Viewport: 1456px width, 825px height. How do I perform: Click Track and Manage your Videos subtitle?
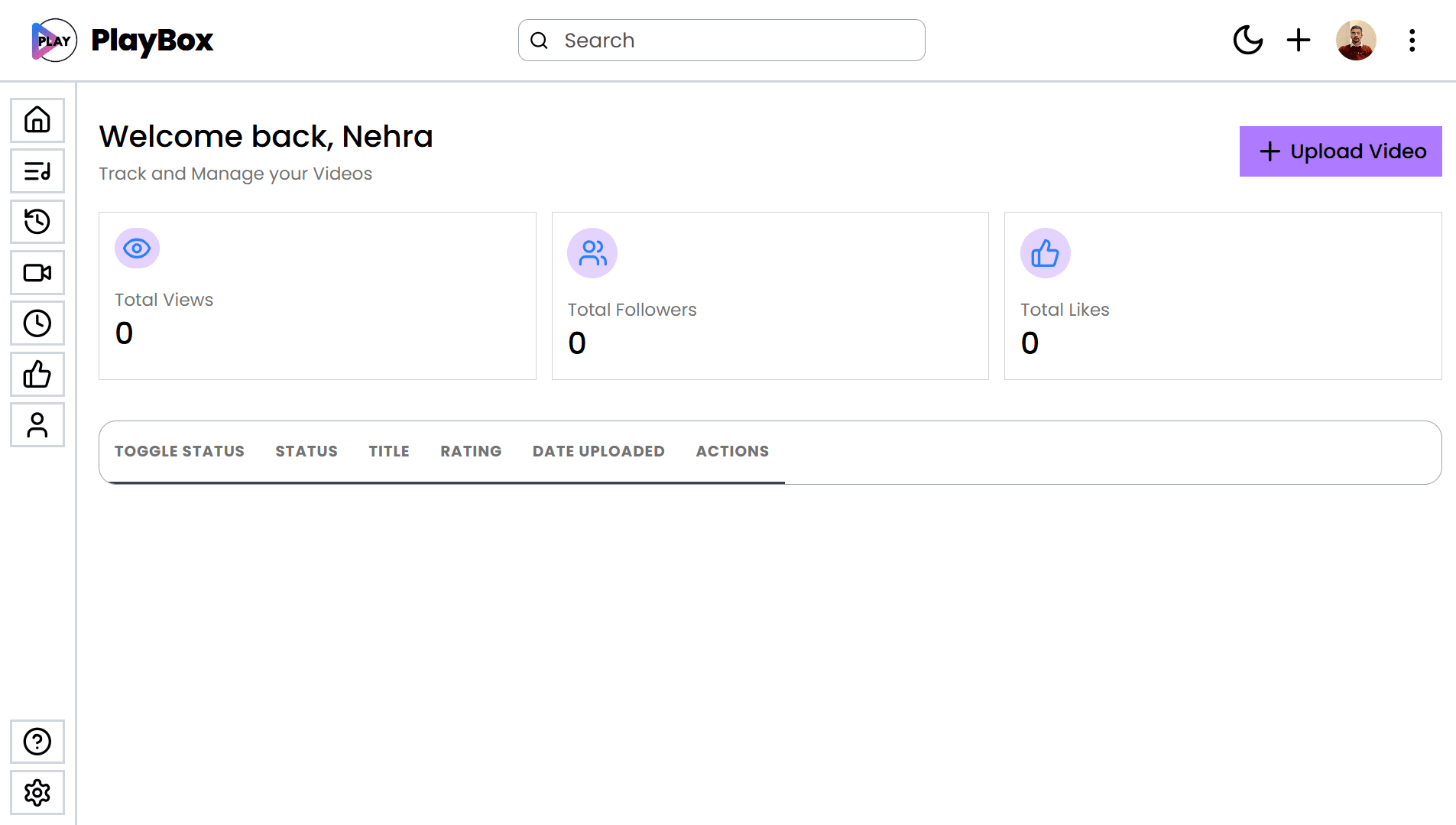[x=235, y=174]
